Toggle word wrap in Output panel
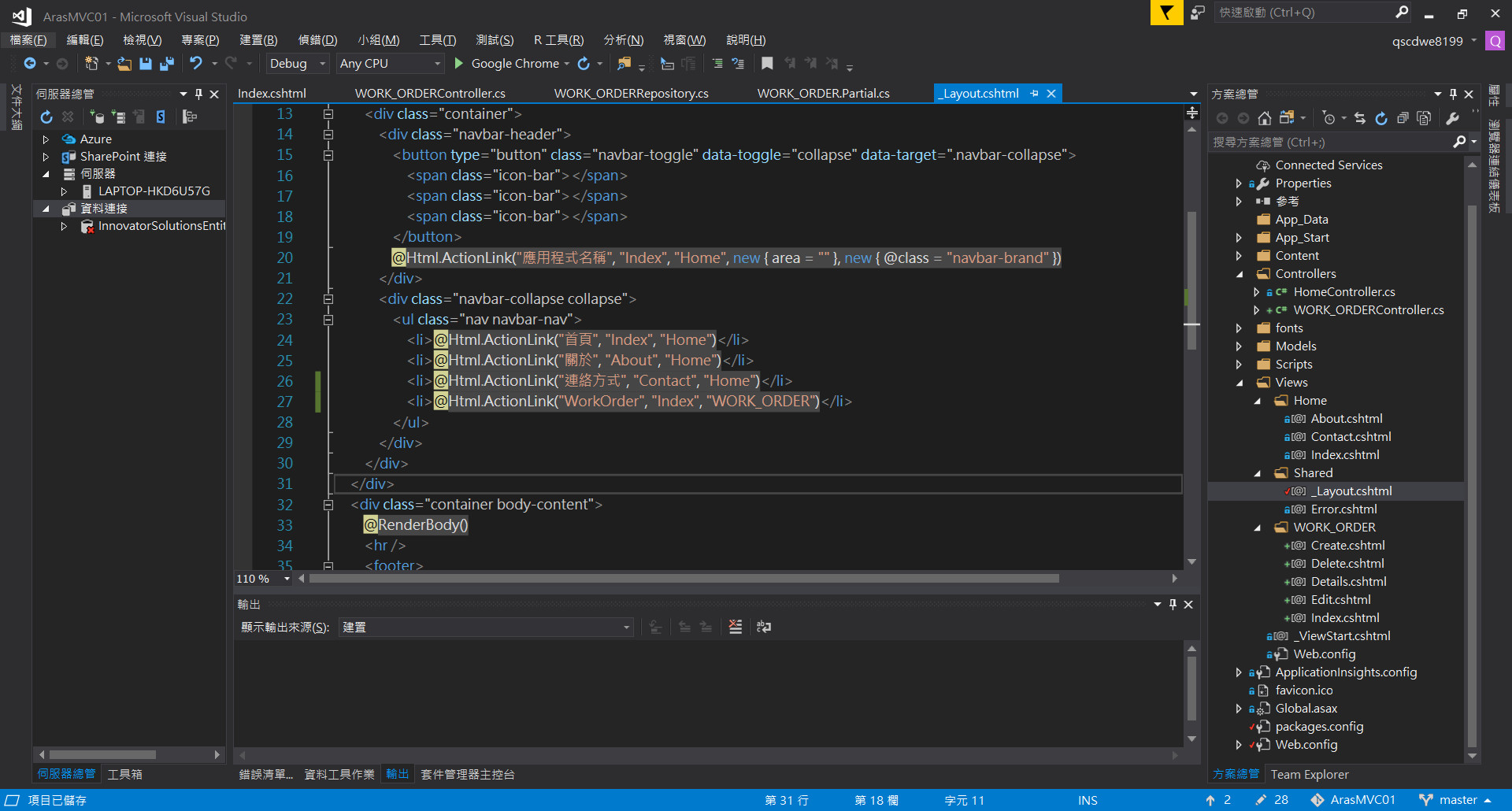The height and width of the screenshot is (811, 1512). coord(764,627)
